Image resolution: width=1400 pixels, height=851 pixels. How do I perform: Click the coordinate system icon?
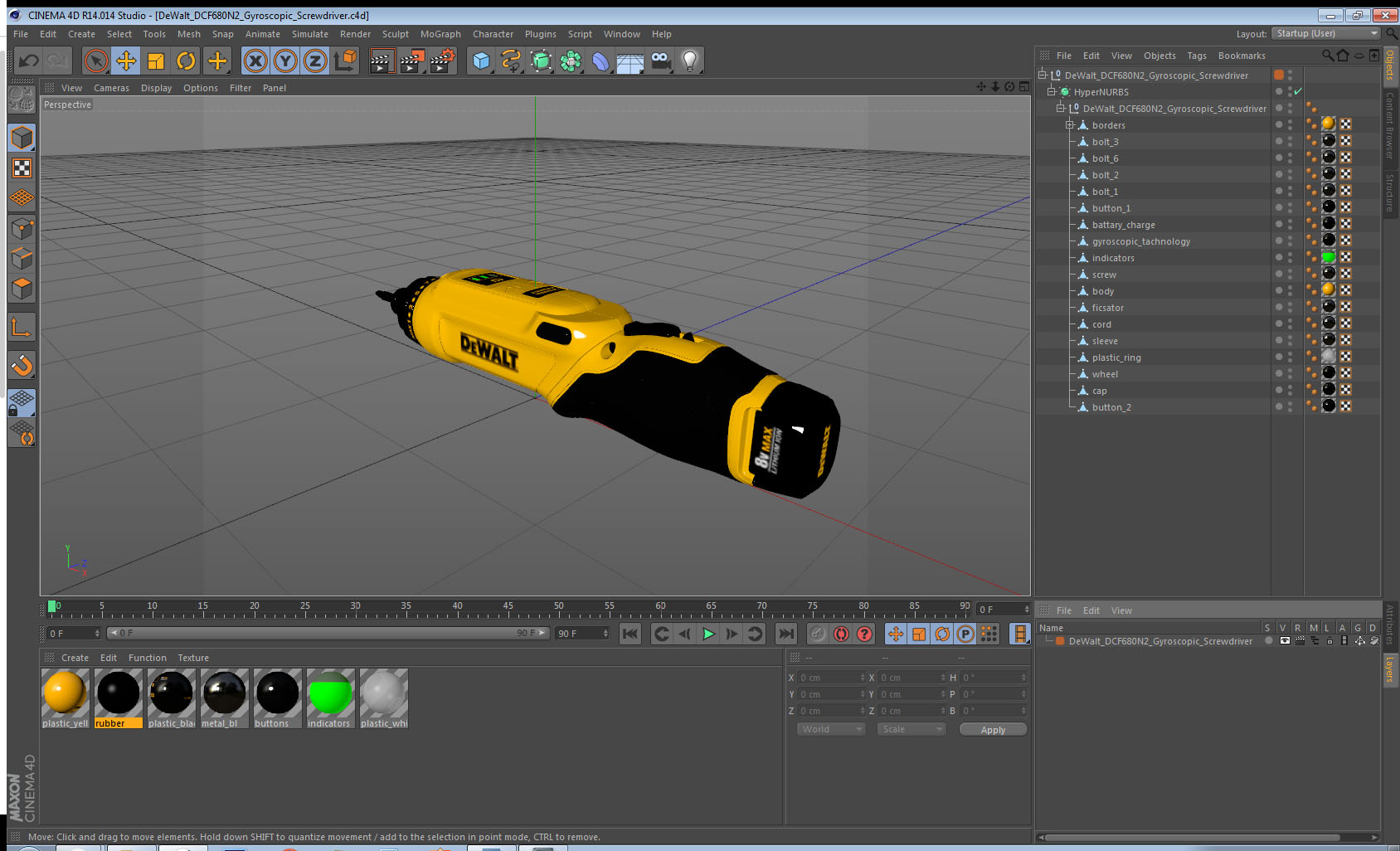click(345, 61)
